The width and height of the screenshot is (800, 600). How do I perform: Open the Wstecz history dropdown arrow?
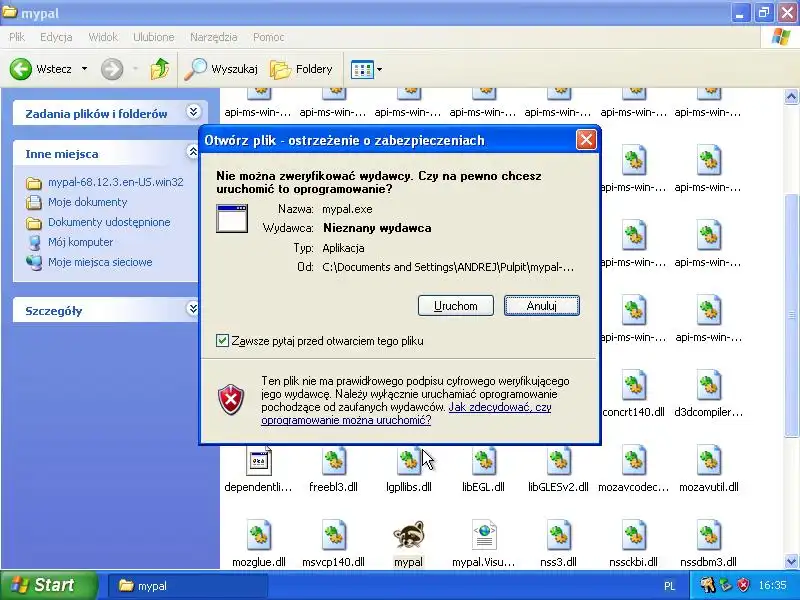(84, 69)
